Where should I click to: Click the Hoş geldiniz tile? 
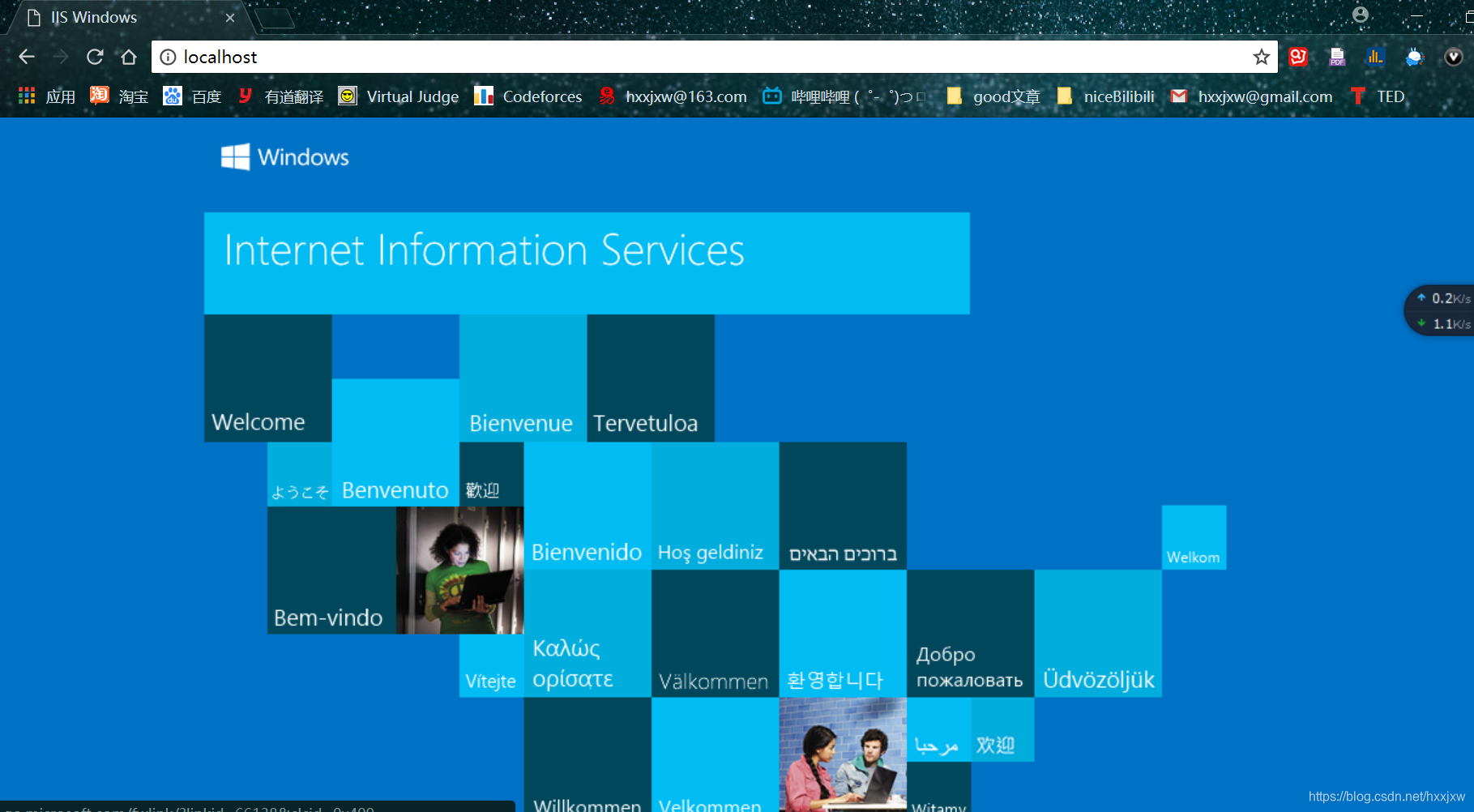pyautogui.click(x=715, y=506)
